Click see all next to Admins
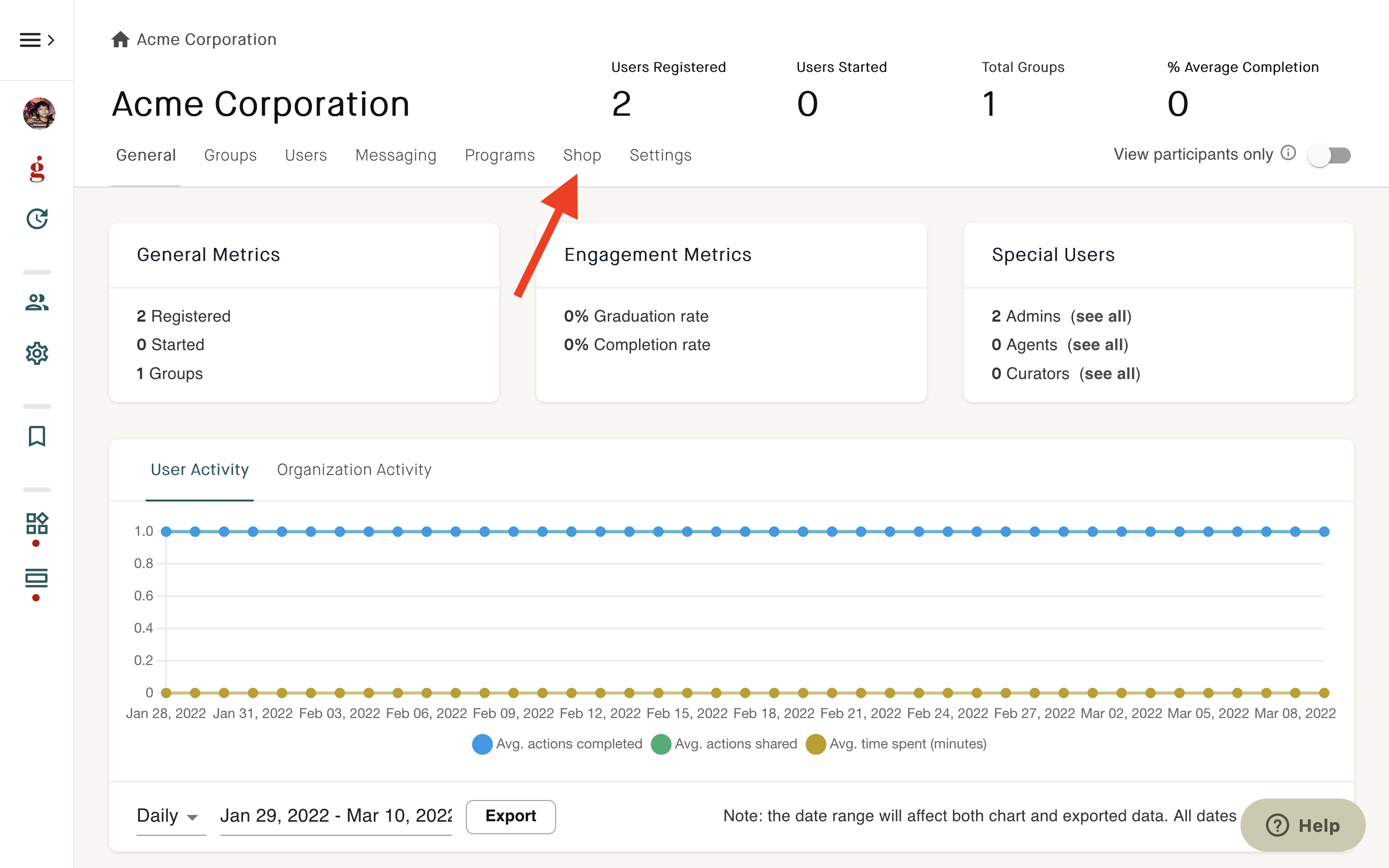1389x868 pixels. coord(1101,316)
